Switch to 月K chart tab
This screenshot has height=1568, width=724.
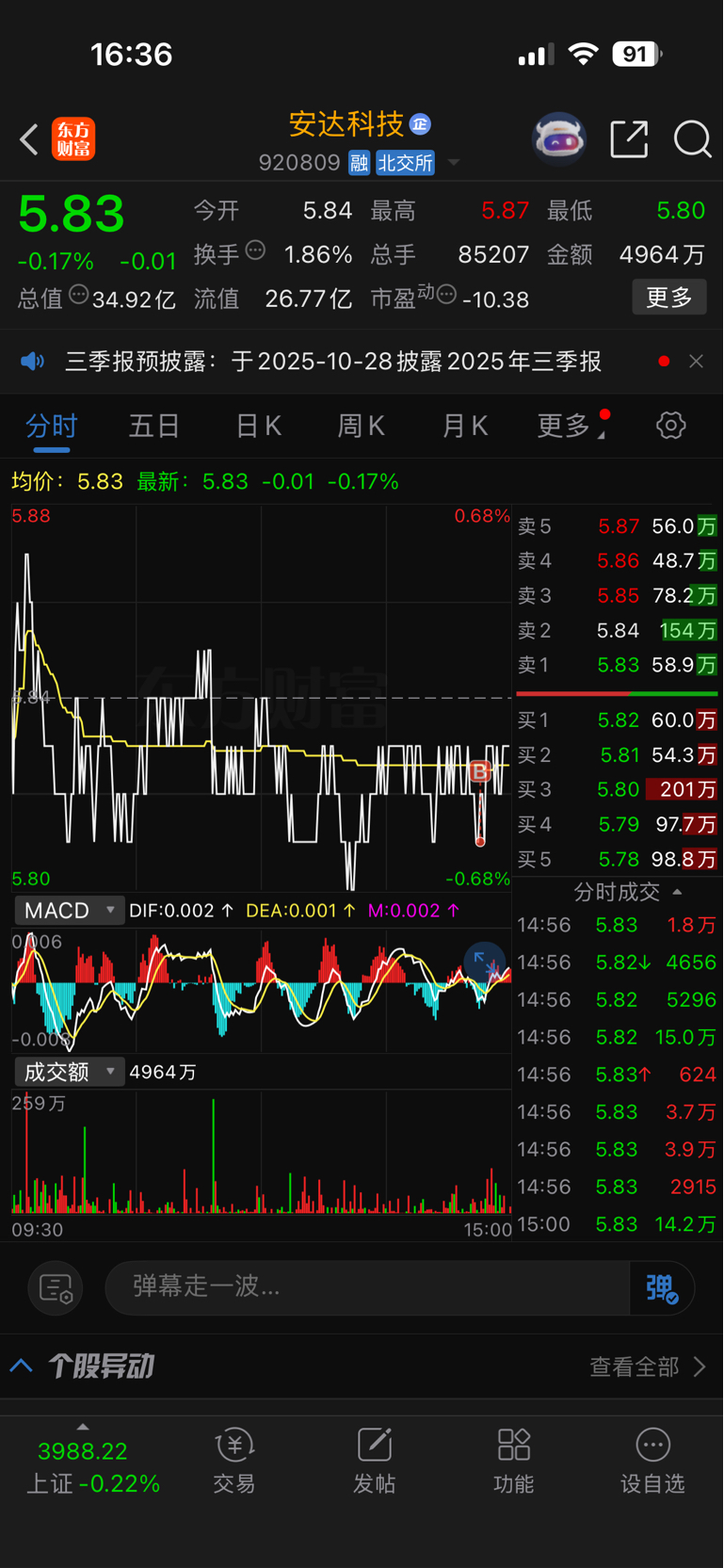(x=465, y=426)
